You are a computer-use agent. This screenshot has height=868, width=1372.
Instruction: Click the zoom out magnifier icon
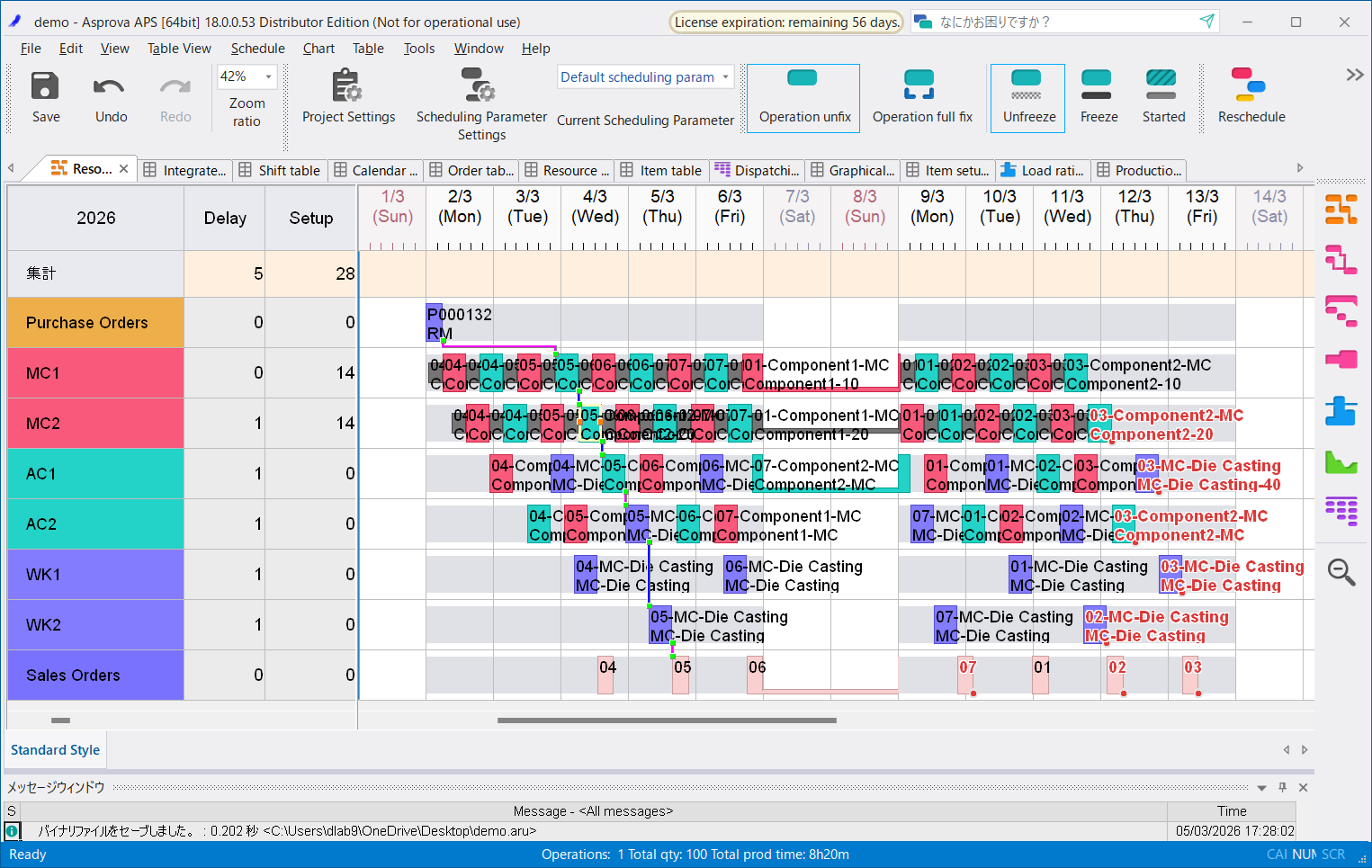pyautogui.click(x=1341, y=572)
